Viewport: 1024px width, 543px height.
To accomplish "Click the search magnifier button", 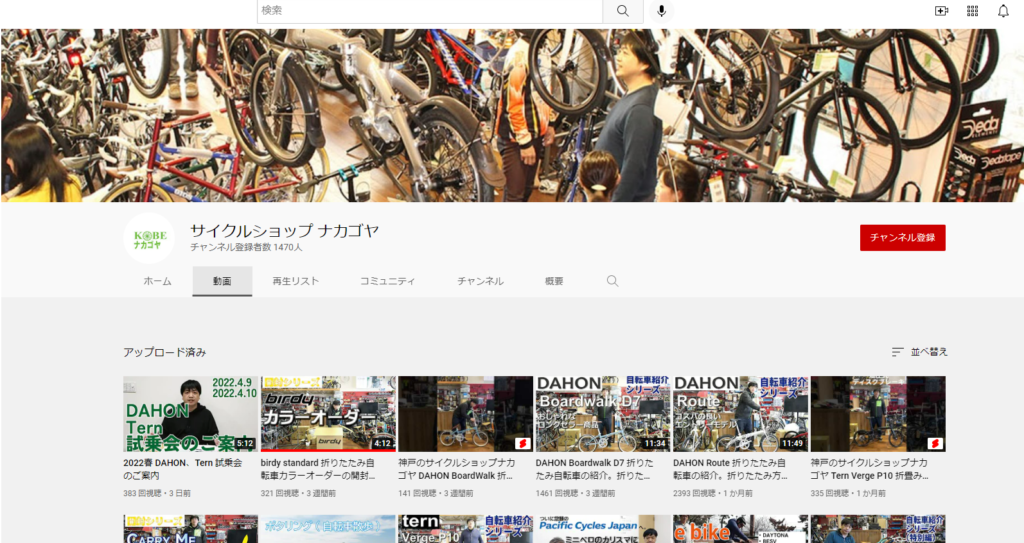I will (622, 11).
